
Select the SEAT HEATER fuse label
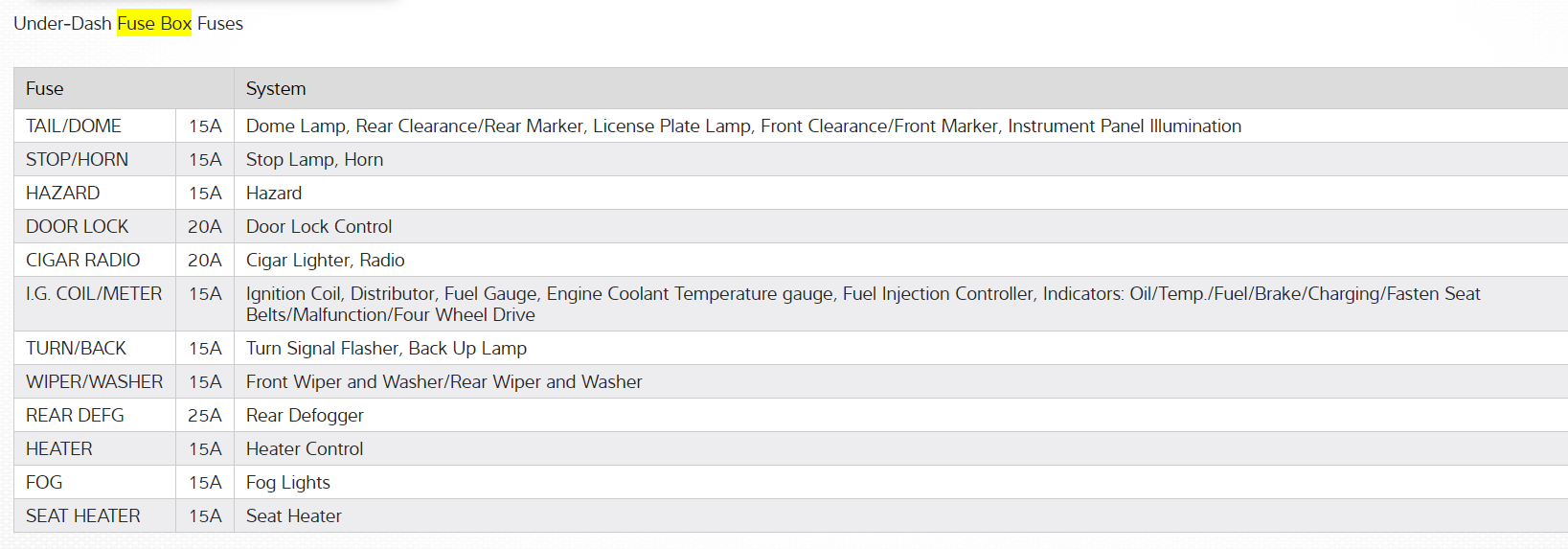coord(82,515)
